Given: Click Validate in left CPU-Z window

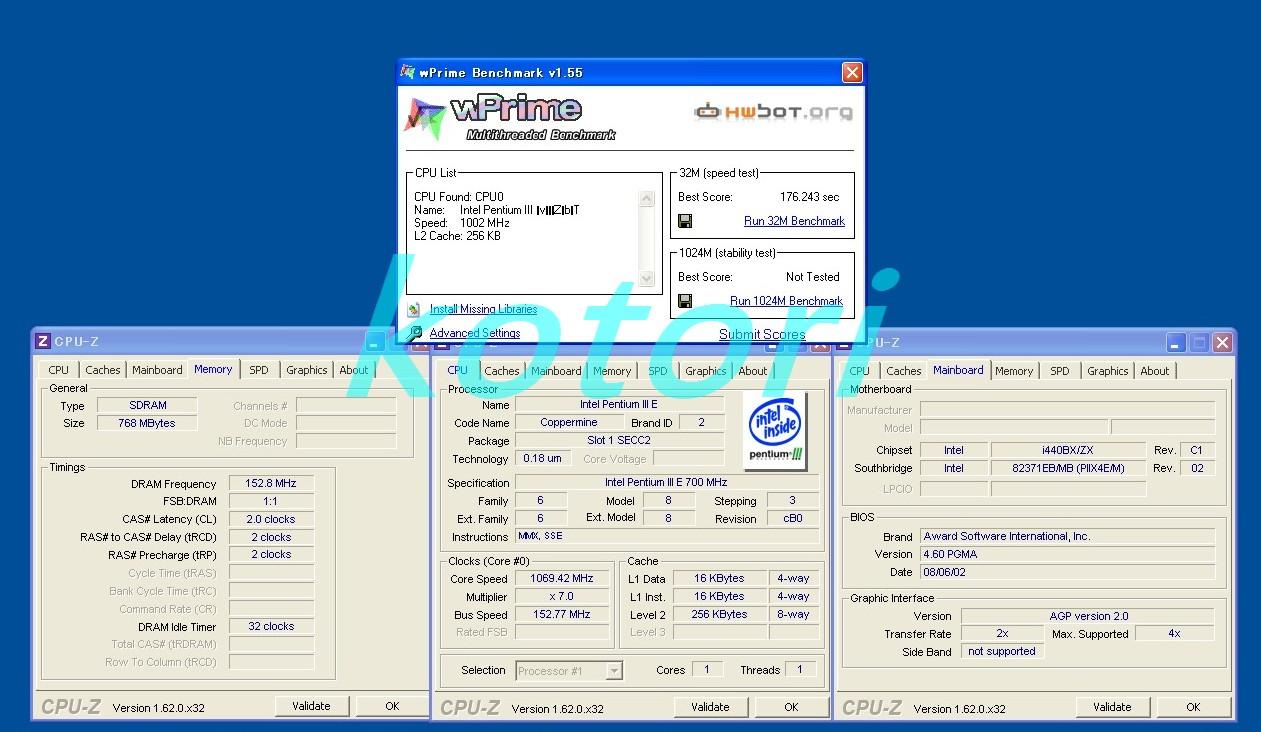Looking at the screenshot, I should tap(311, 706).
